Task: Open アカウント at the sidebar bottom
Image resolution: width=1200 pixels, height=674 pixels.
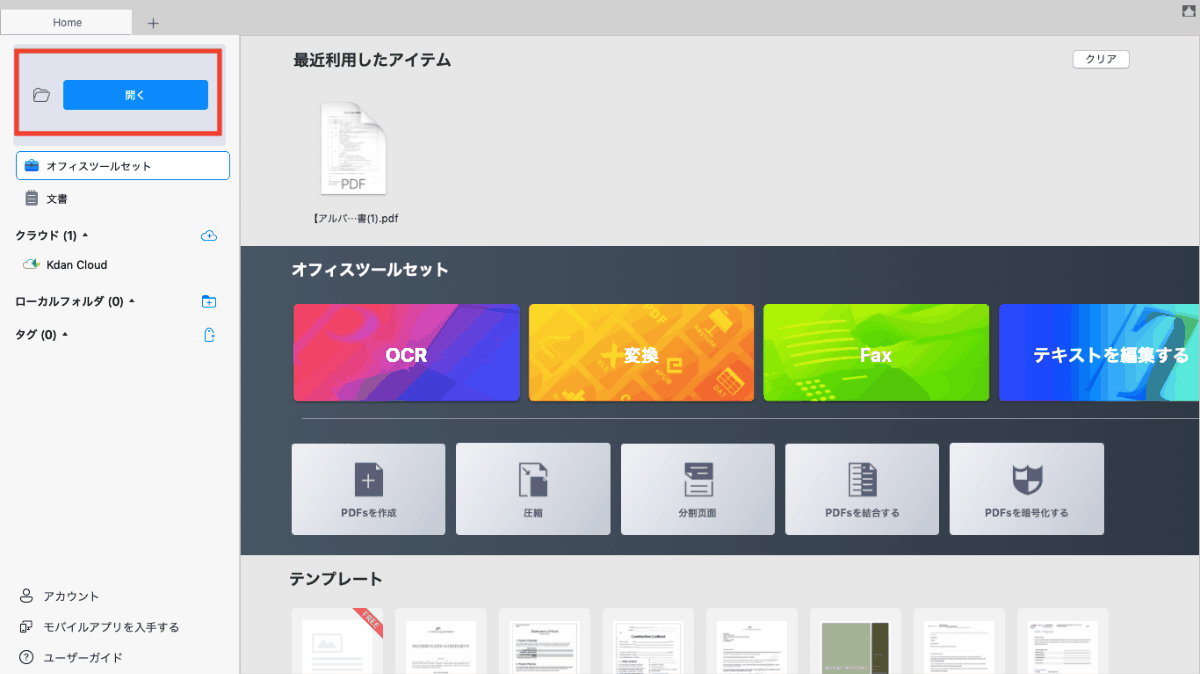Action: point(71,596)
